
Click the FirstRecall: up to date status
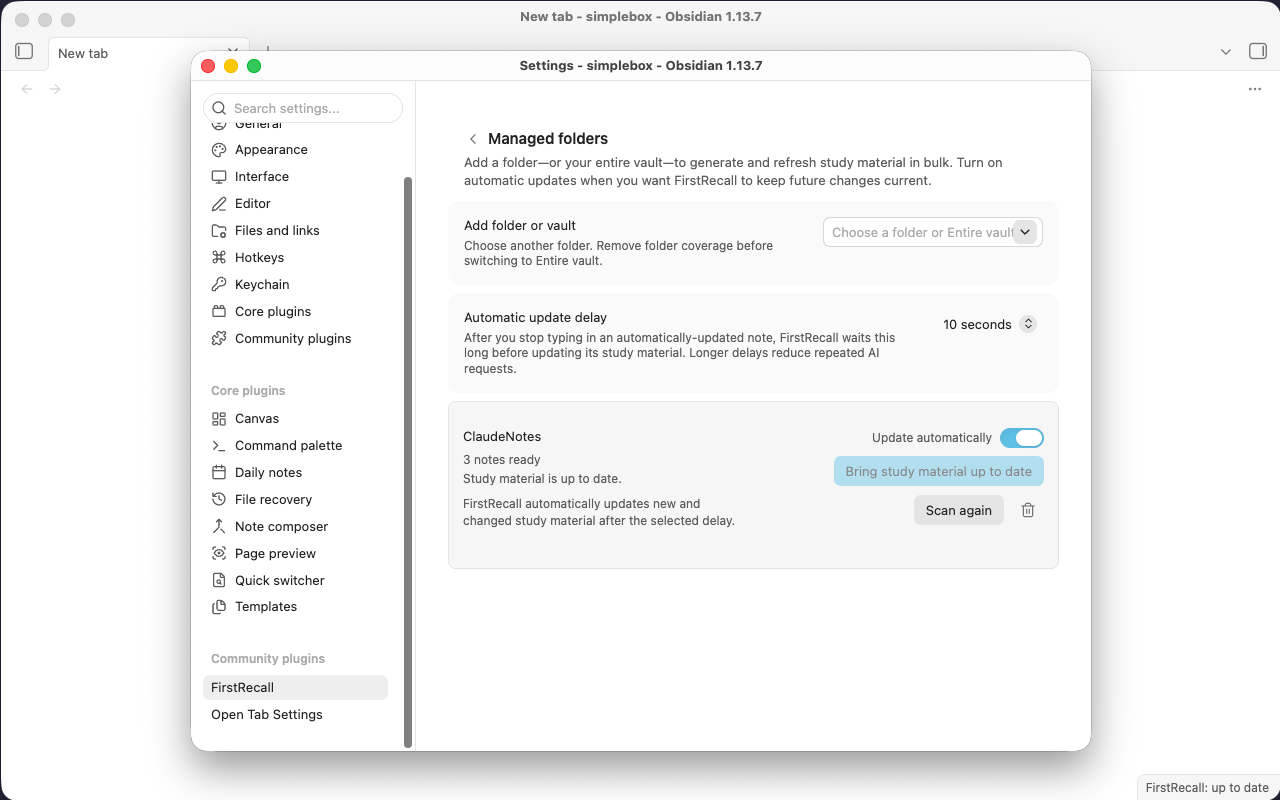click(1207, 788)
